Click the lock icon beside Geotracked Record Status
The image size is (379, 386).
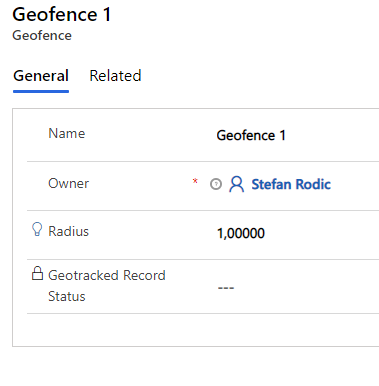[37, 273]
